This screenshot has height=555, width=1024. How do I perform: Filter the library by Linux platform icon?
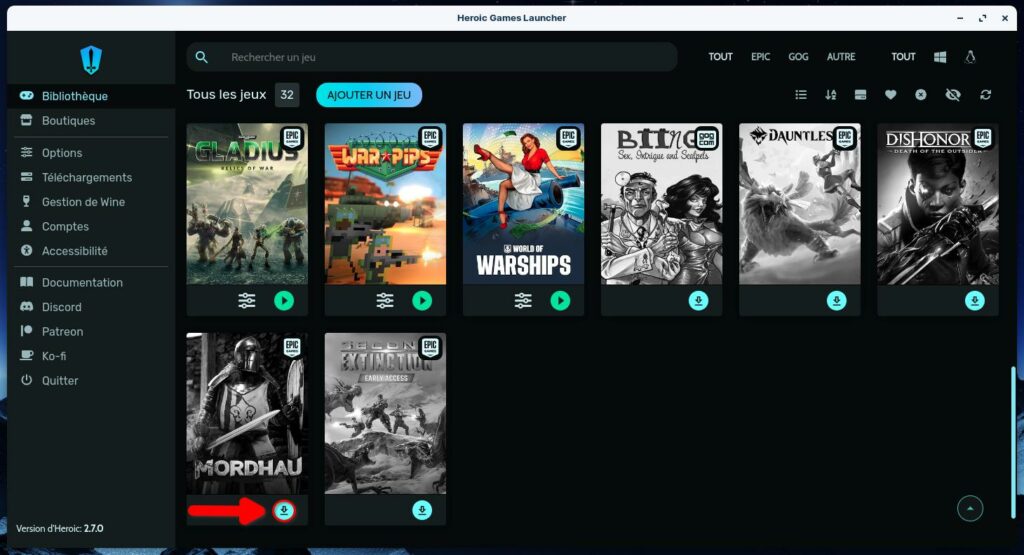[969, 57]
